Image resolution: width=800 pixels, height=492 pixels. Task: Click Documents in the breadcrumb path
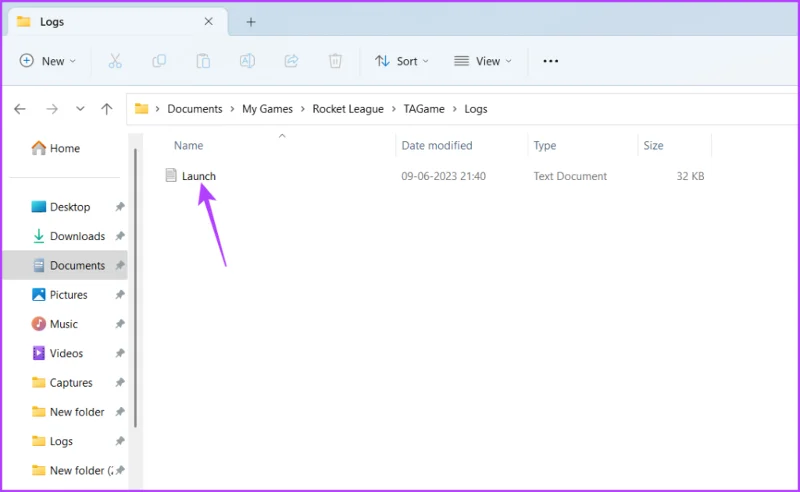195,109
